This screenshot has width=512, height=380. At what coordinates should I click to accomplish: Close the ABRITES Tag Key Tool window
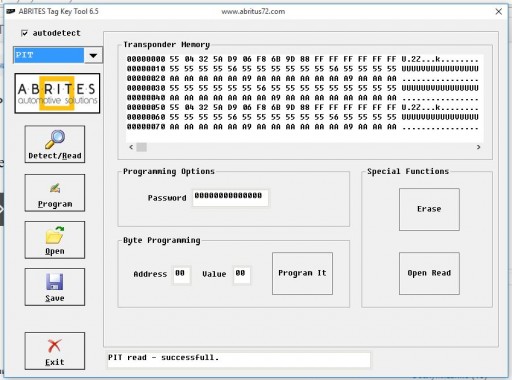pyautogui.click(x=499, y=12)
